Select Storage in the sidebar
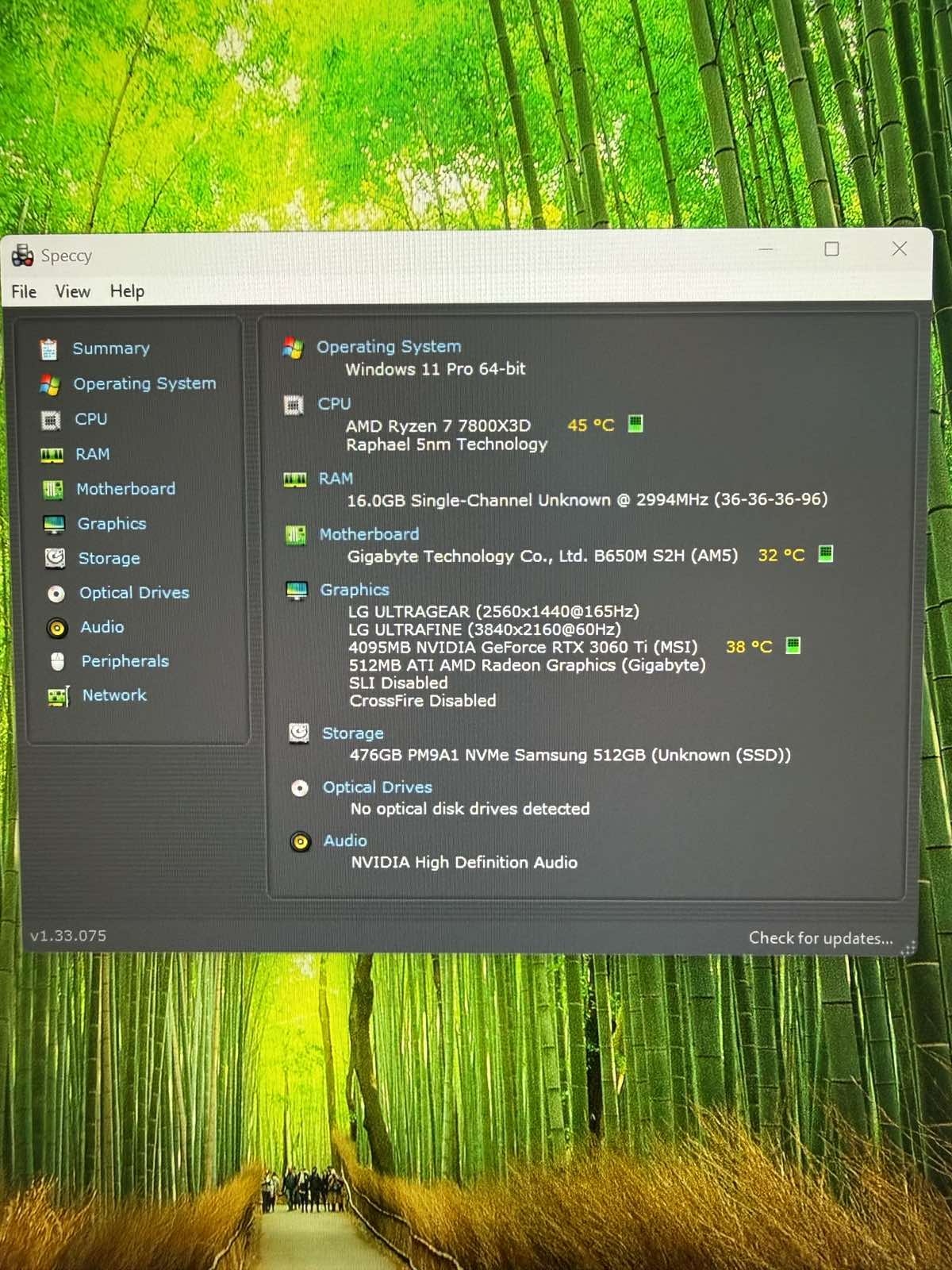 [109, 558]
